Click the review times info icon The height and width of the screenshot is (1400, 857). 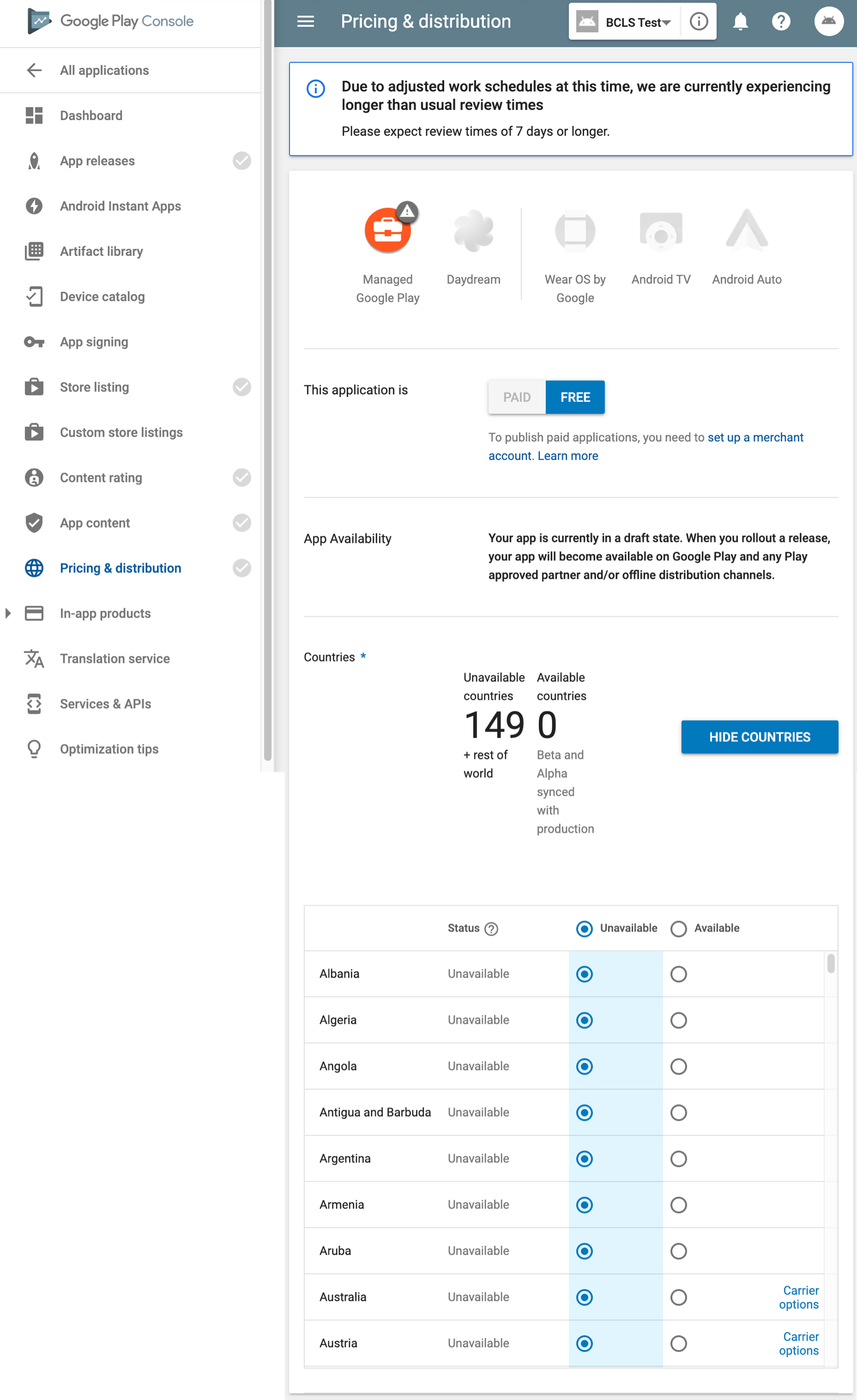(x=316, y=89)
